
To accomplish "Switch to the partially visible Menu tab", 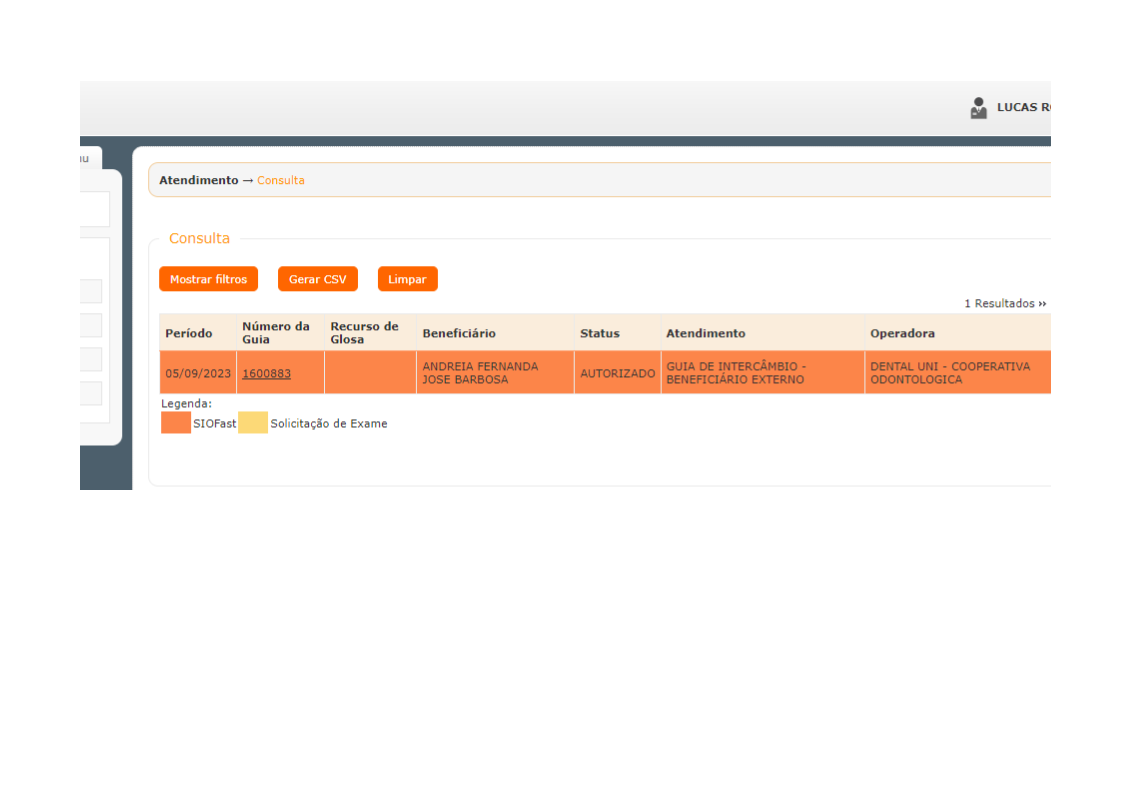I will tap(90, 158).
